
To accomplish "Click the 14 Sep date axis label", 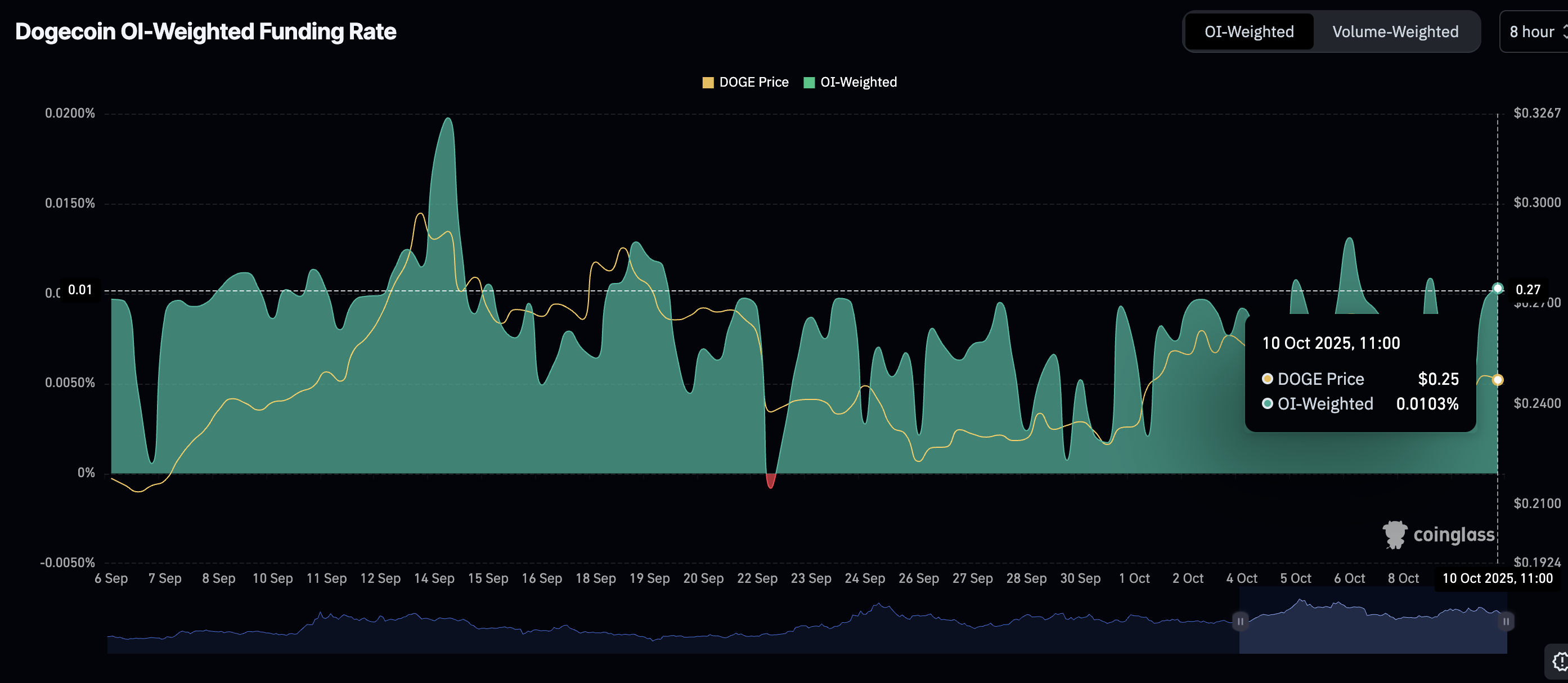I will pos(434,578).
